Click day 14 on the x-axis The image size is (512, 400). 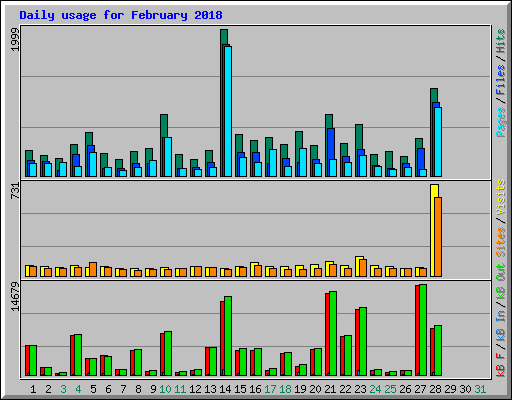225,389
